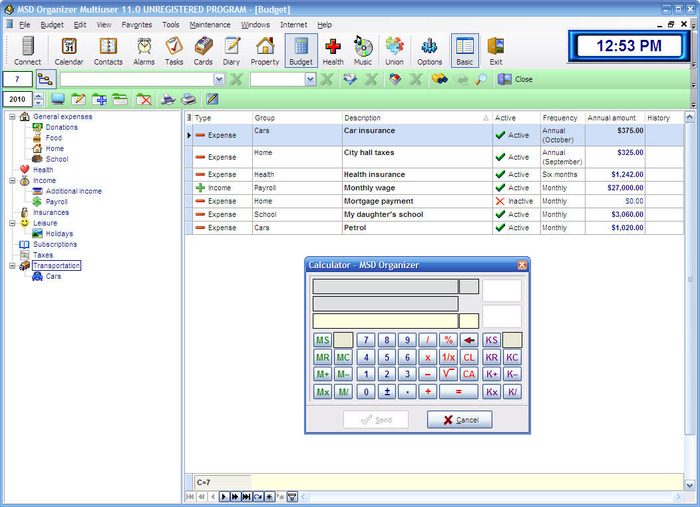Collapse the Income tree node
700x507 pixels.
tap(11, 181)
